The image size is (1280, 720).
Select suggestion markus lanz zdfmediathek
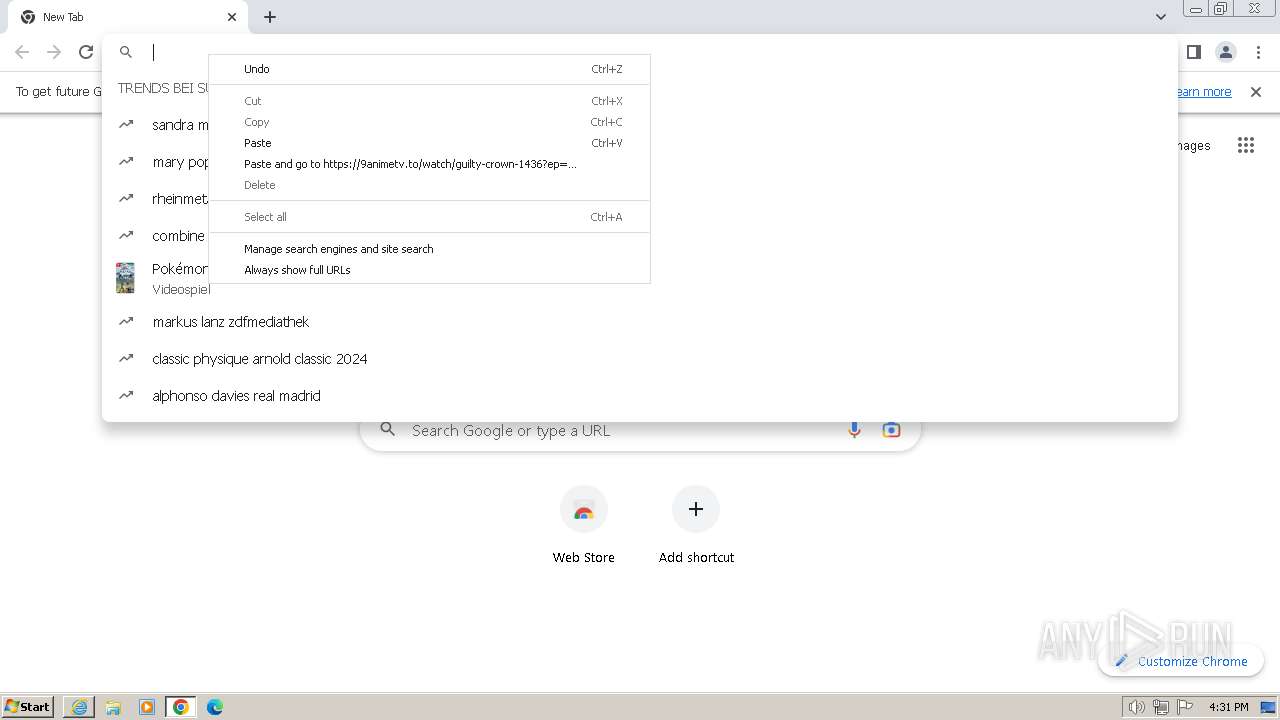(x=640, y=322)
